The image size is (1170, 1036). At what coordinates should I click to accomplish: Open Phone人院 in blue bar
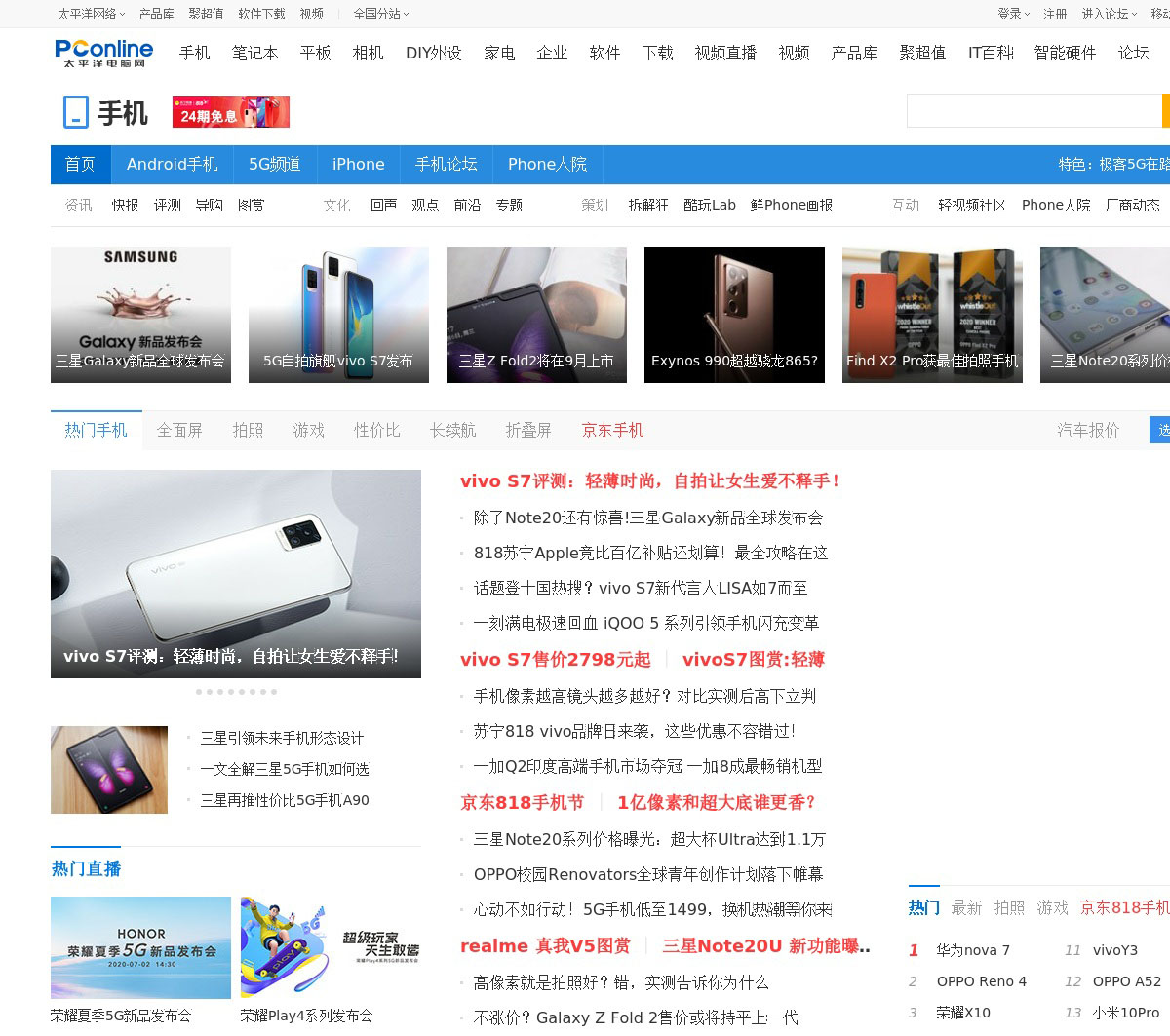tap(547, 165)
